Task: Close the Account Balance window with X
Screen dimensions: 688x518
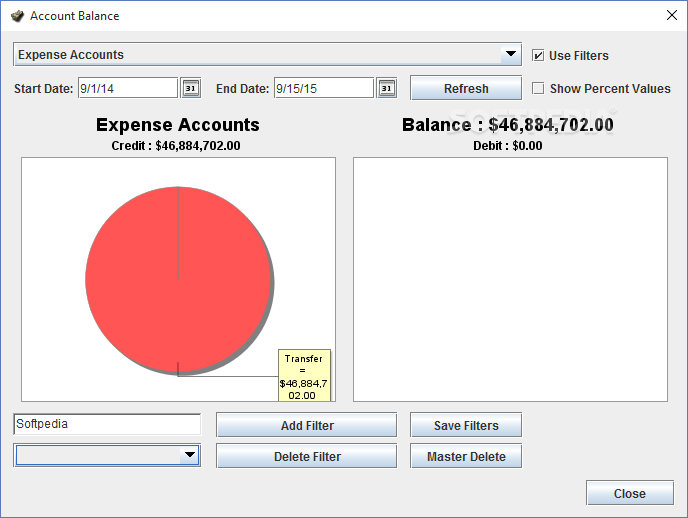Action: [x=671, y=15]
